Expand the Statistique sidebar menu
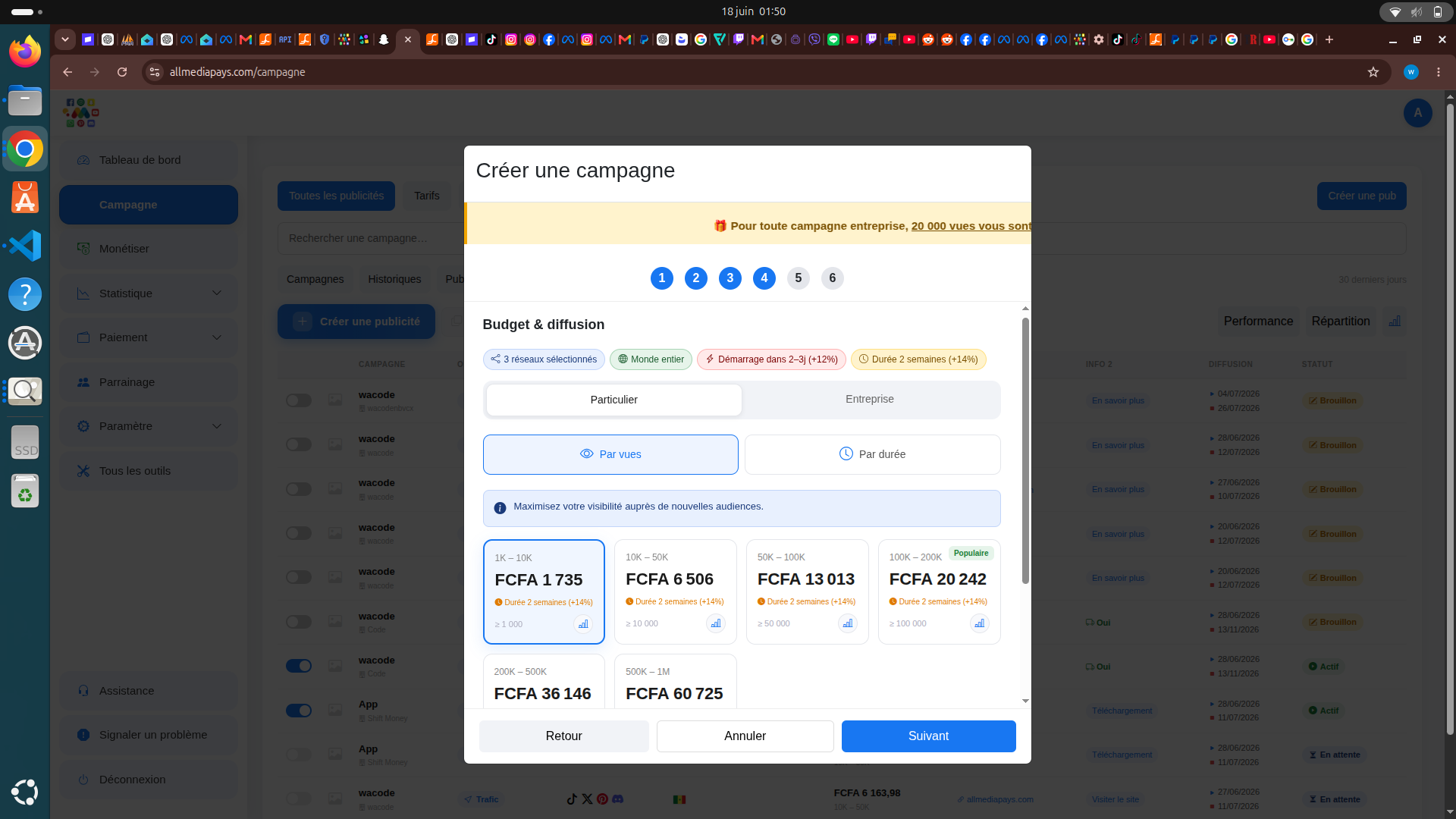The width and height of the screenshot is (1456, 819). point(149,293)
